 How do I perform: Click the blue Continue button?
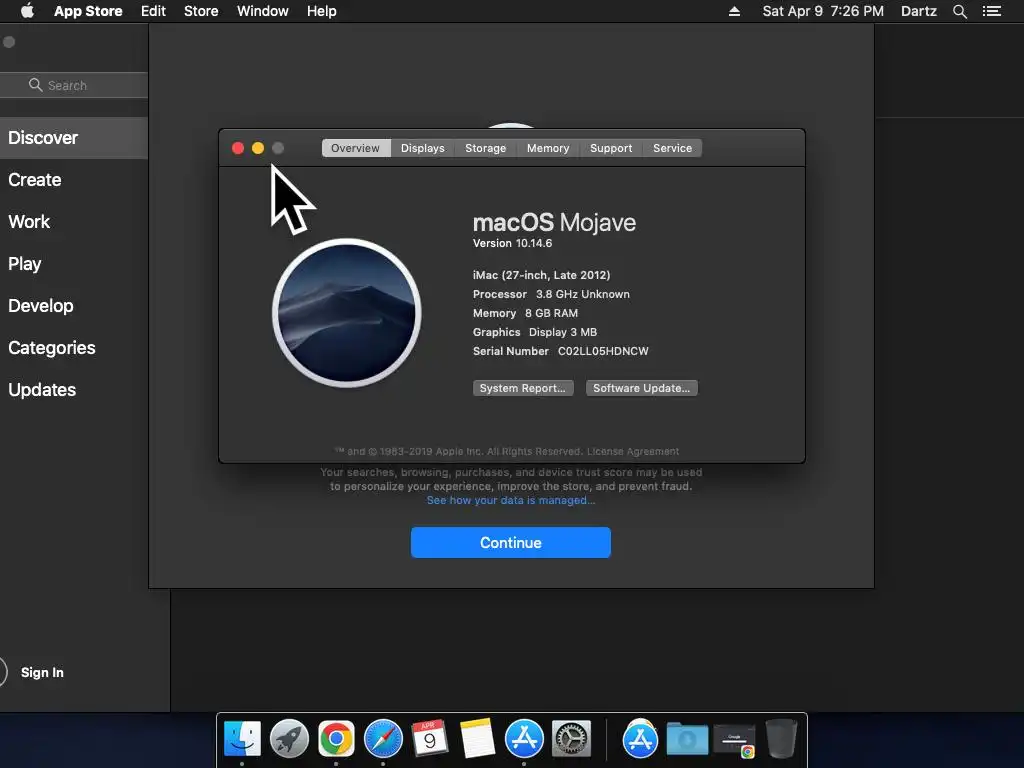coord(511,543)
